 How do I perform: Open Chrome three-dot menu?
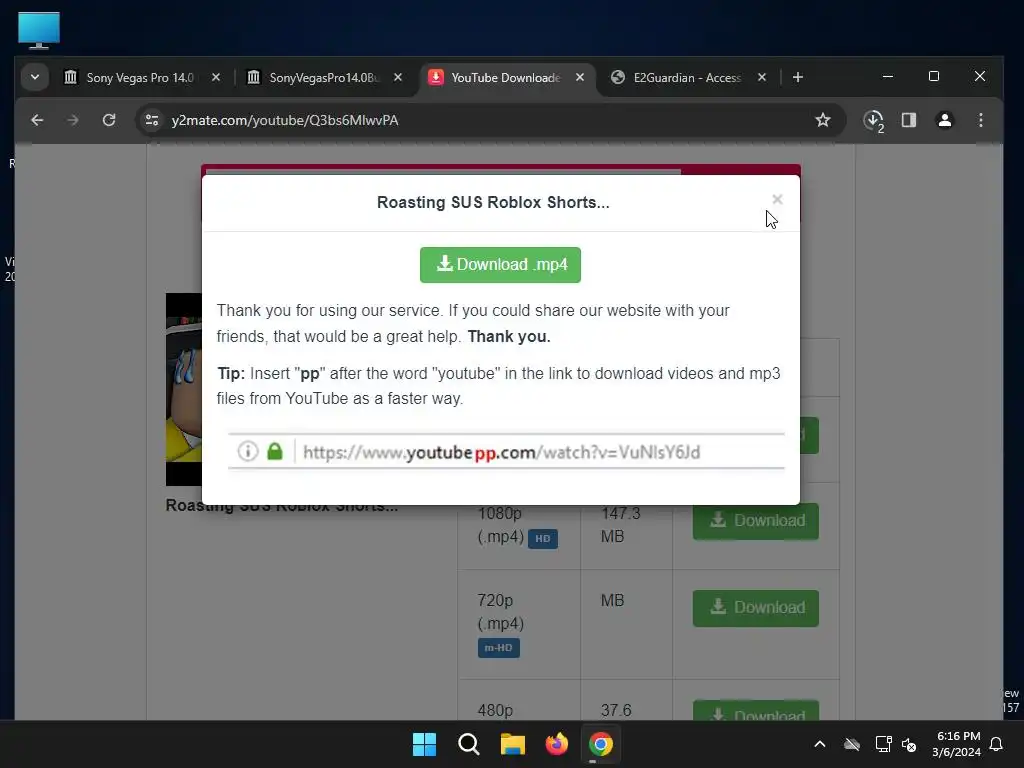click(x=980, y=120)
